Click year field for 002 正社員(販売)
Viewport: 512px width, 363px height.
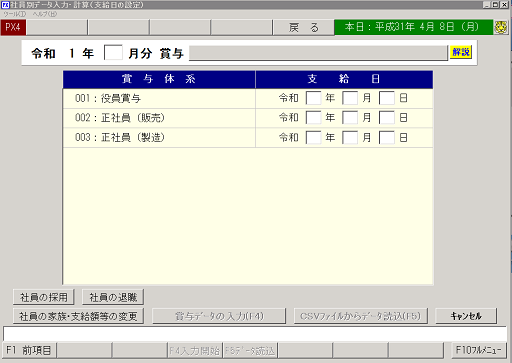click(313, 118)
